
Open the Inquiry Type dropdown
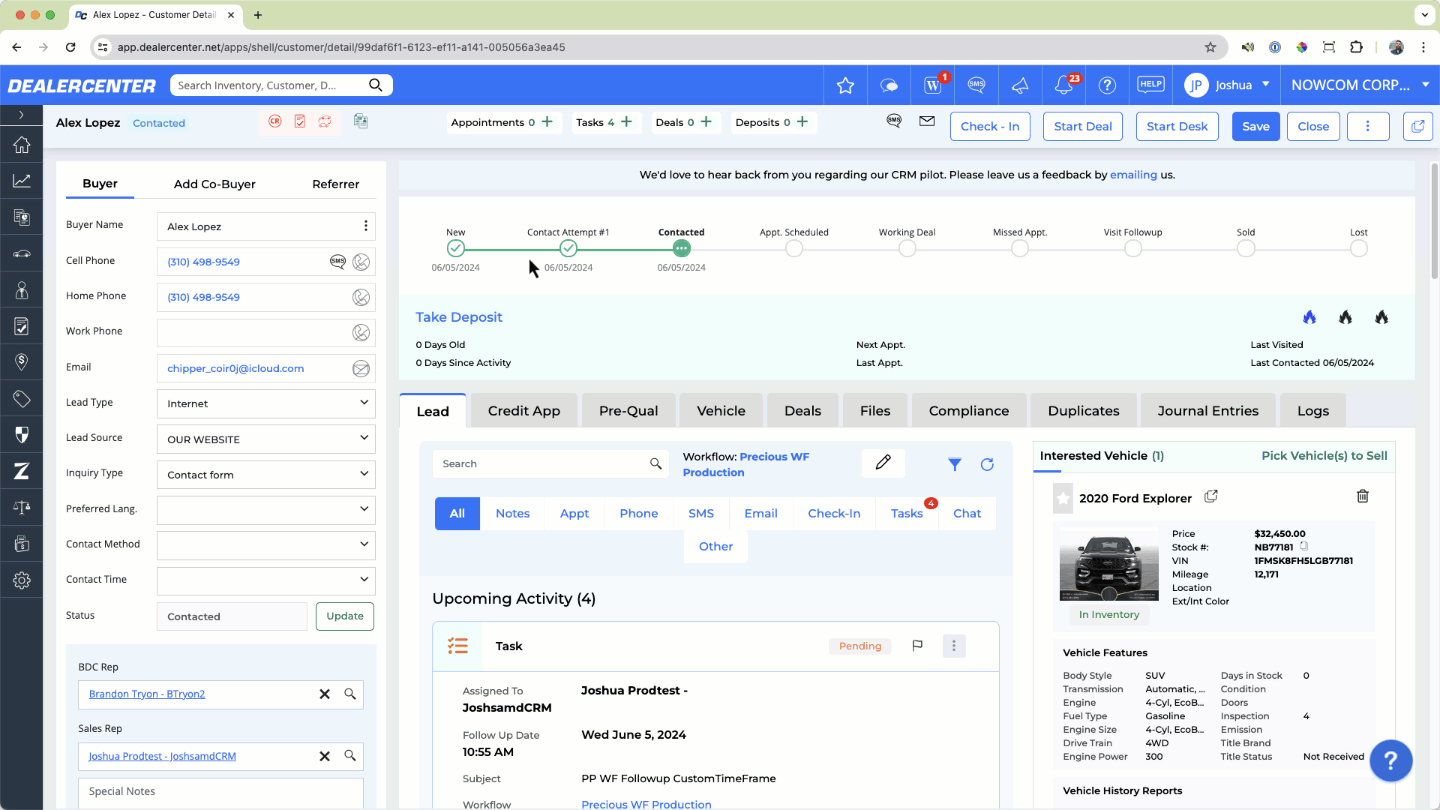coord(265,475)
